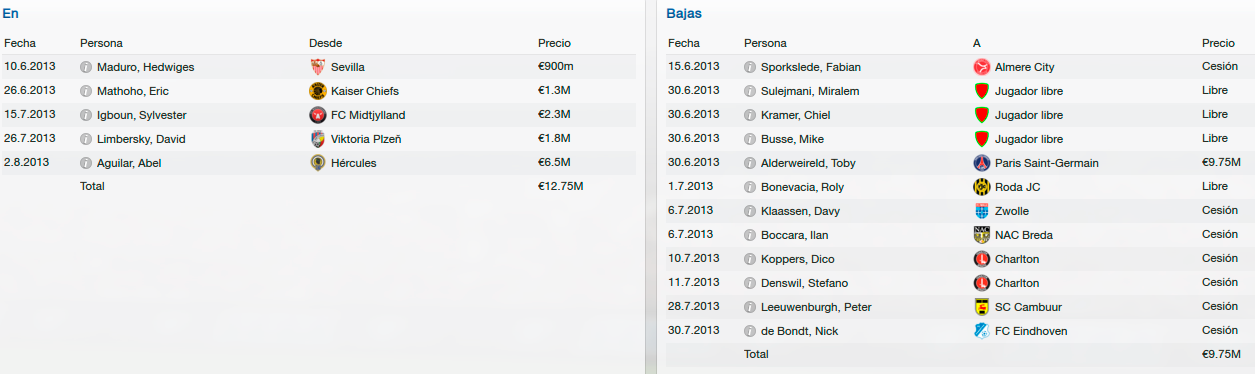Select the Kaiser Chiefs club badge

coord(318,91)
